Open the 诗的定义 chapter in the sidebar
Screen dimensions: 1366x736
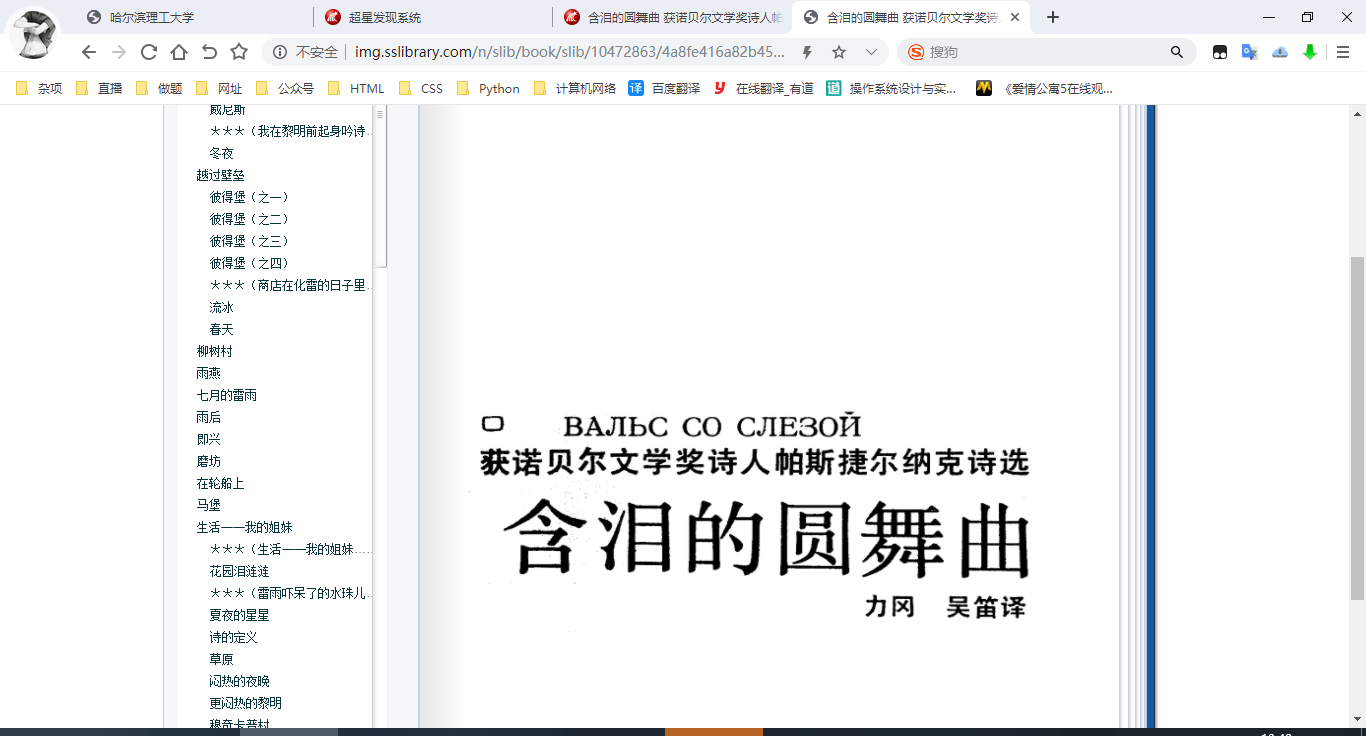point(233,637)
